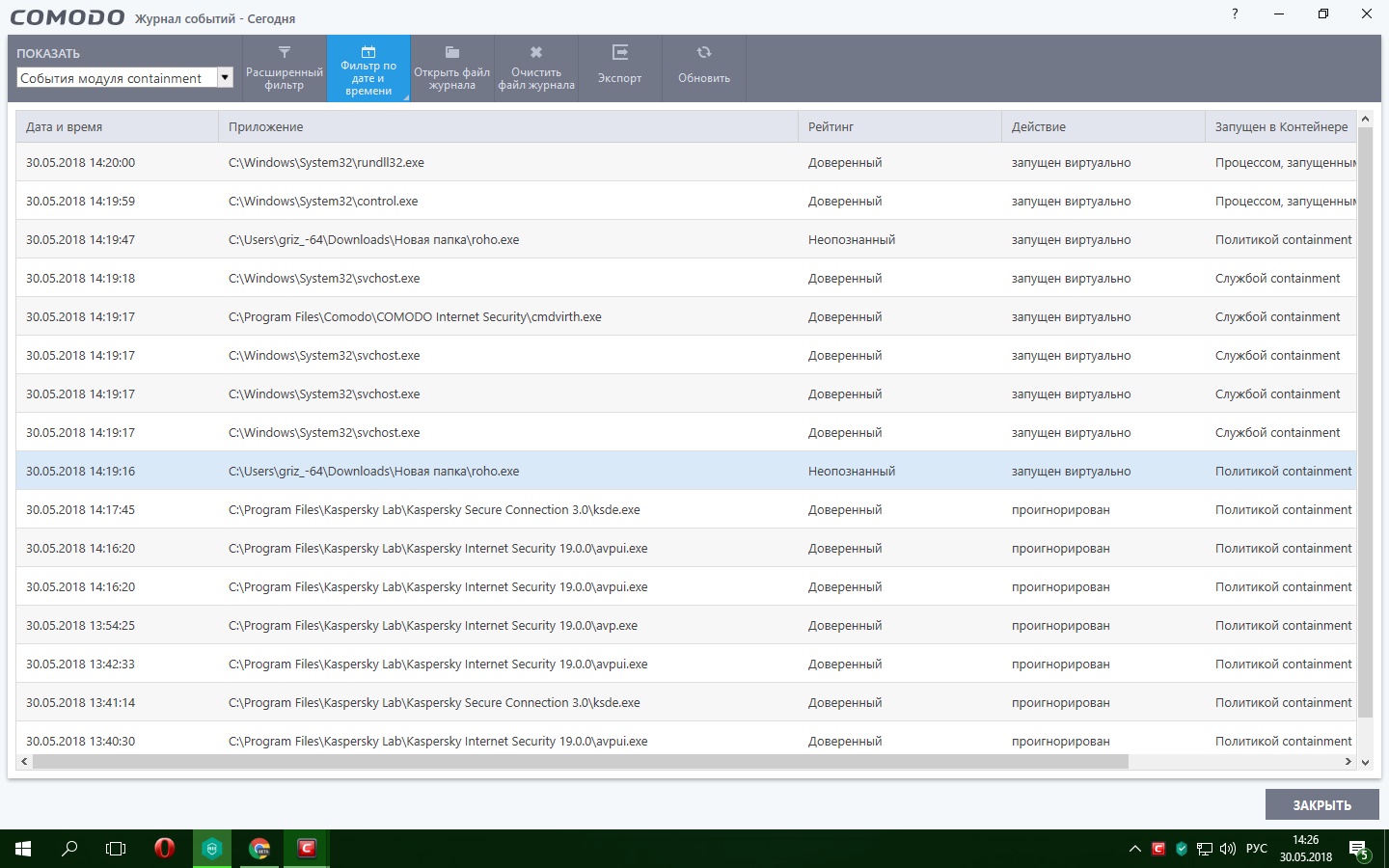Sort by the Рейтинг column header
The image size is (1389, 868).
(x=897, y=127)
